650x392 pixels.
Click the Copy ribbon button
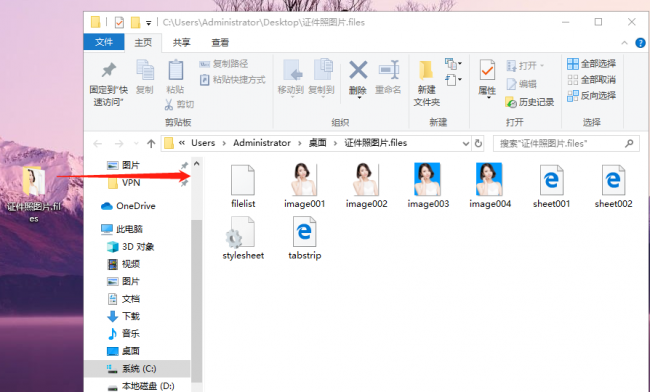(x=145, y=77)
